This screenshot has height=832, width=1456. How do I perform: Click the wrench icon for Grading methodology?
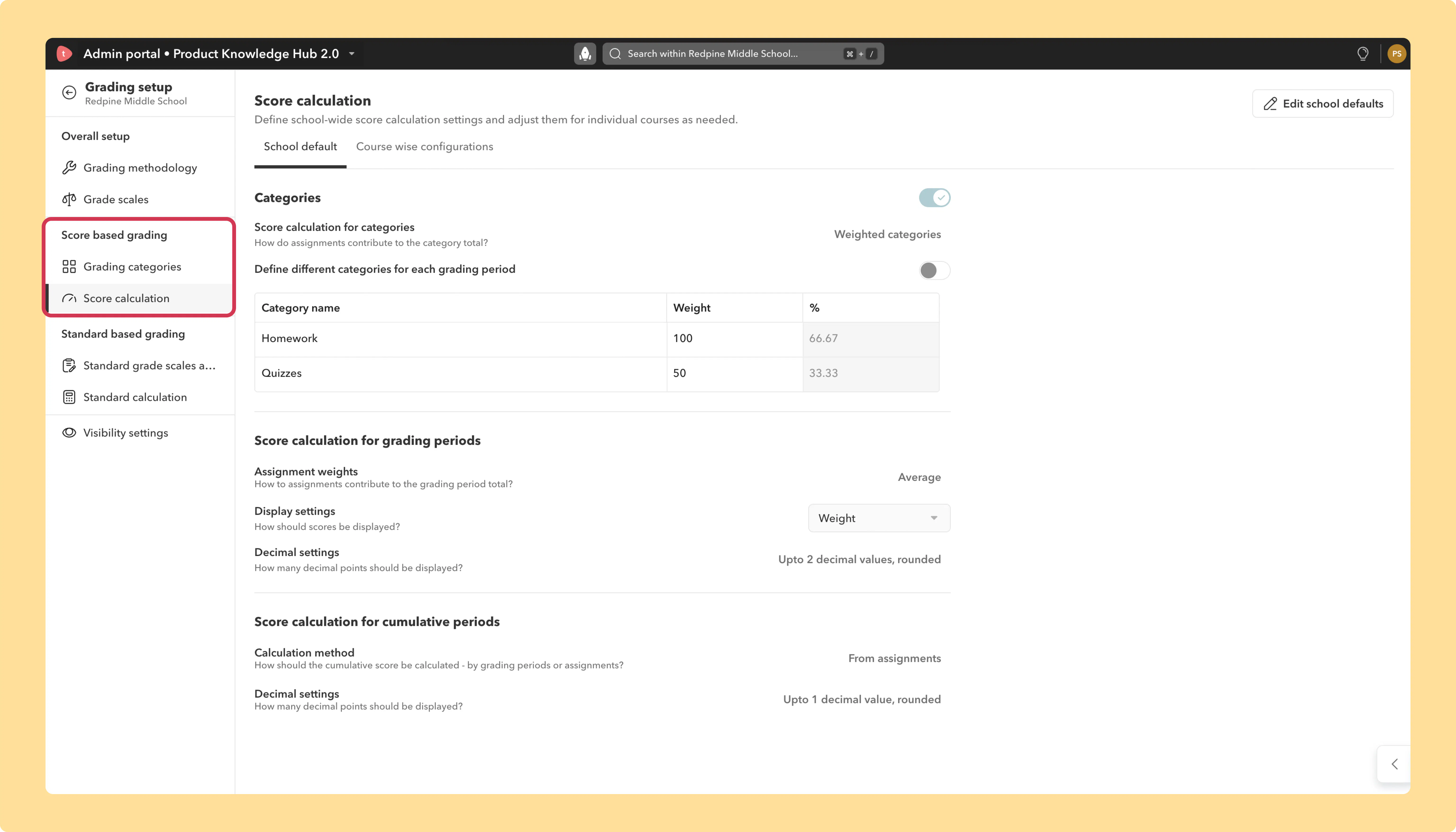tap(69, 167)
